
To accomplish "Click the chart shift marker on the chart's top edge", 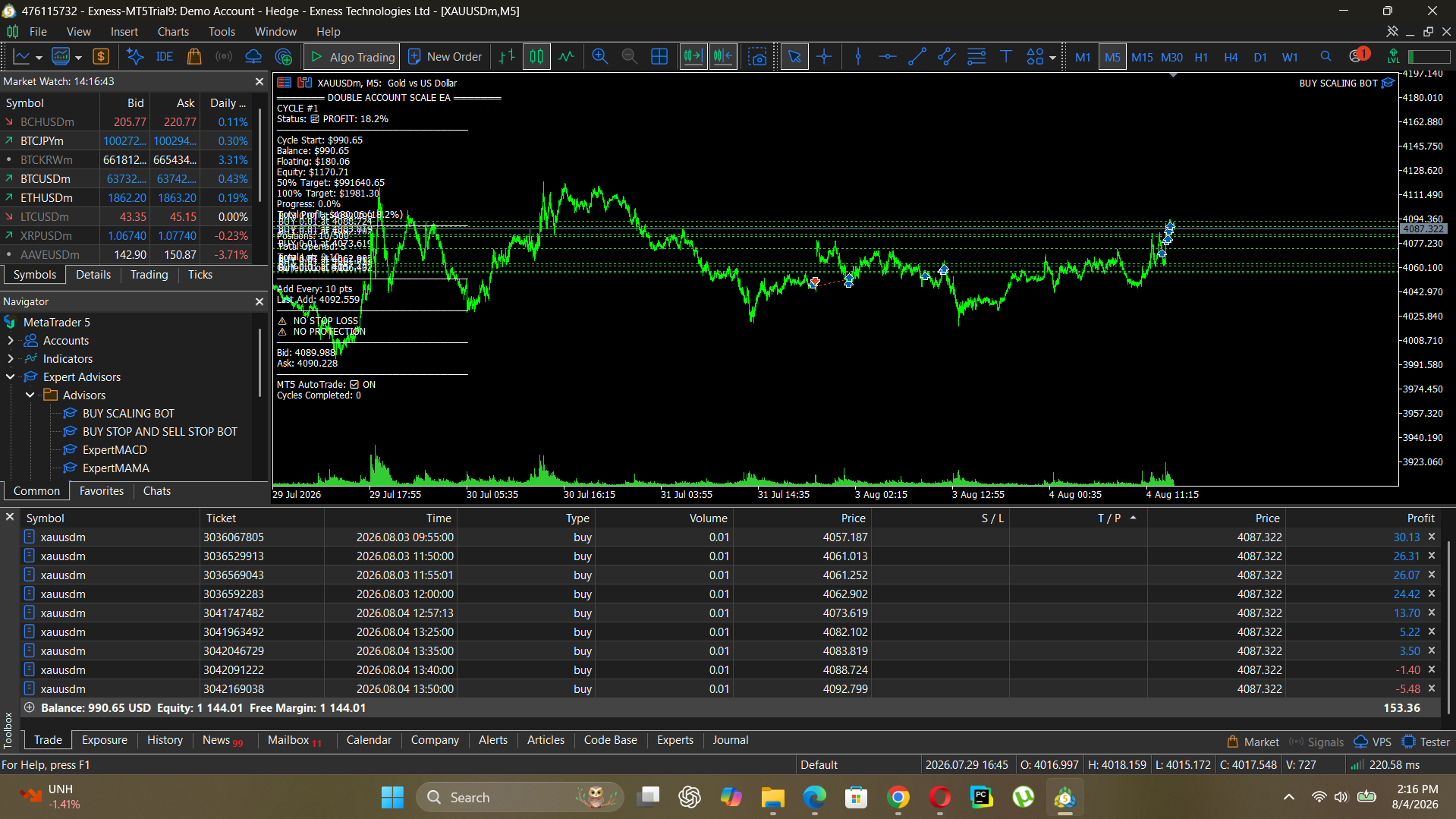I will click(1174, 75).
